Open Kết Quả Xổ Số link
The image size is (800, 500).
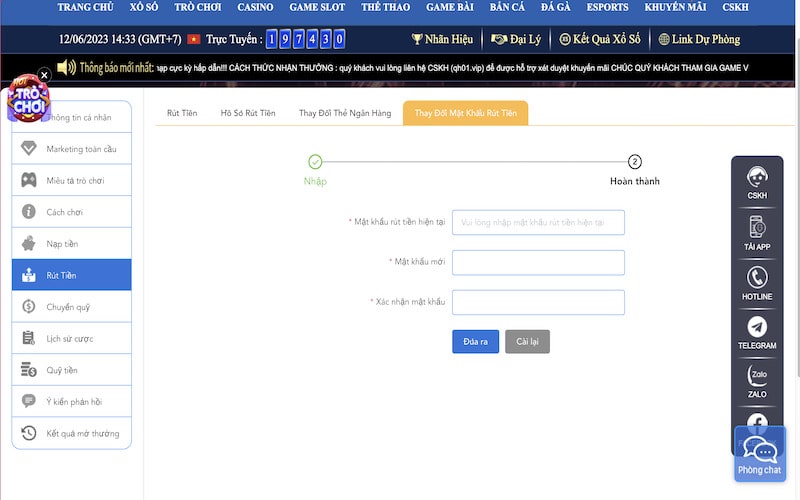click(x=599, y=39)
